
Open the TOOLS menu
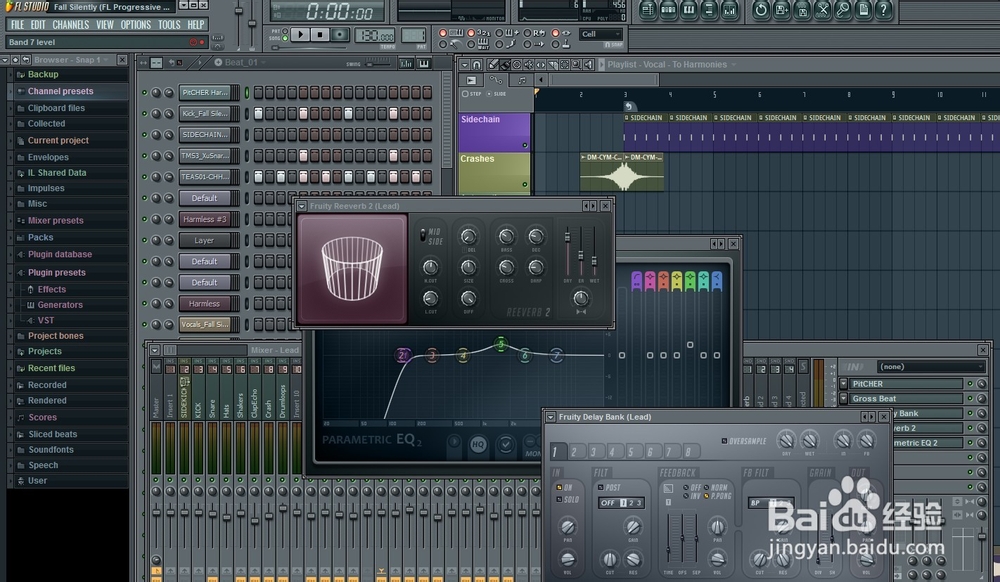(x=169, y=25)
